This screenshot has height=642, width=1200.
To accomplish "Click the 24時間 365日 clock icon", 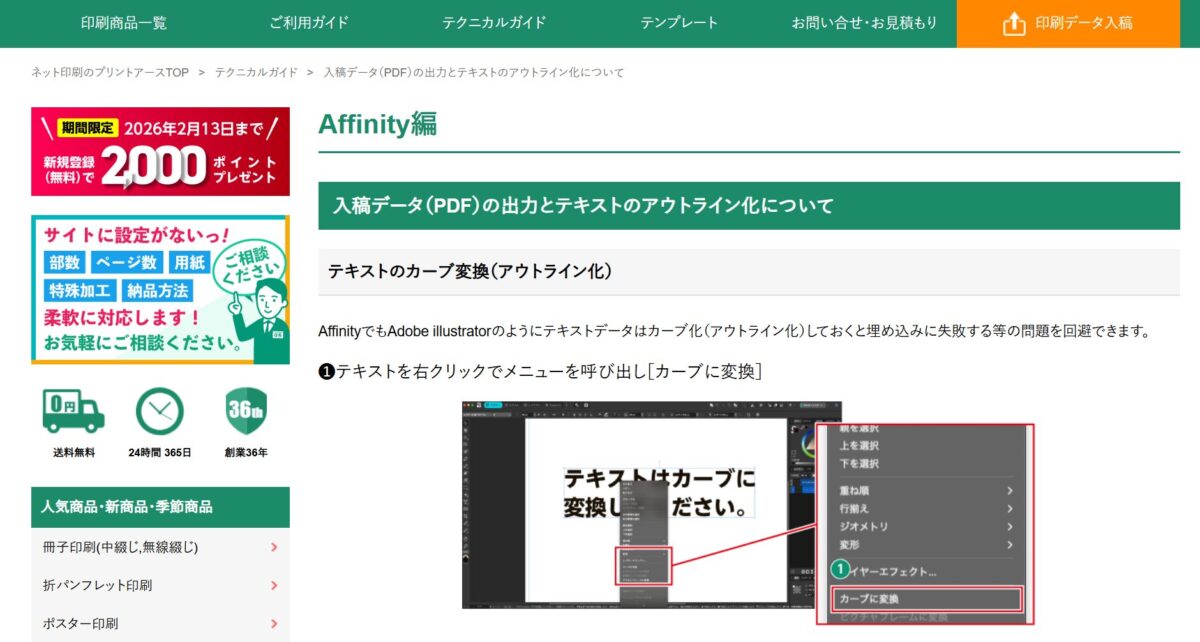I will tap(160, 411).
